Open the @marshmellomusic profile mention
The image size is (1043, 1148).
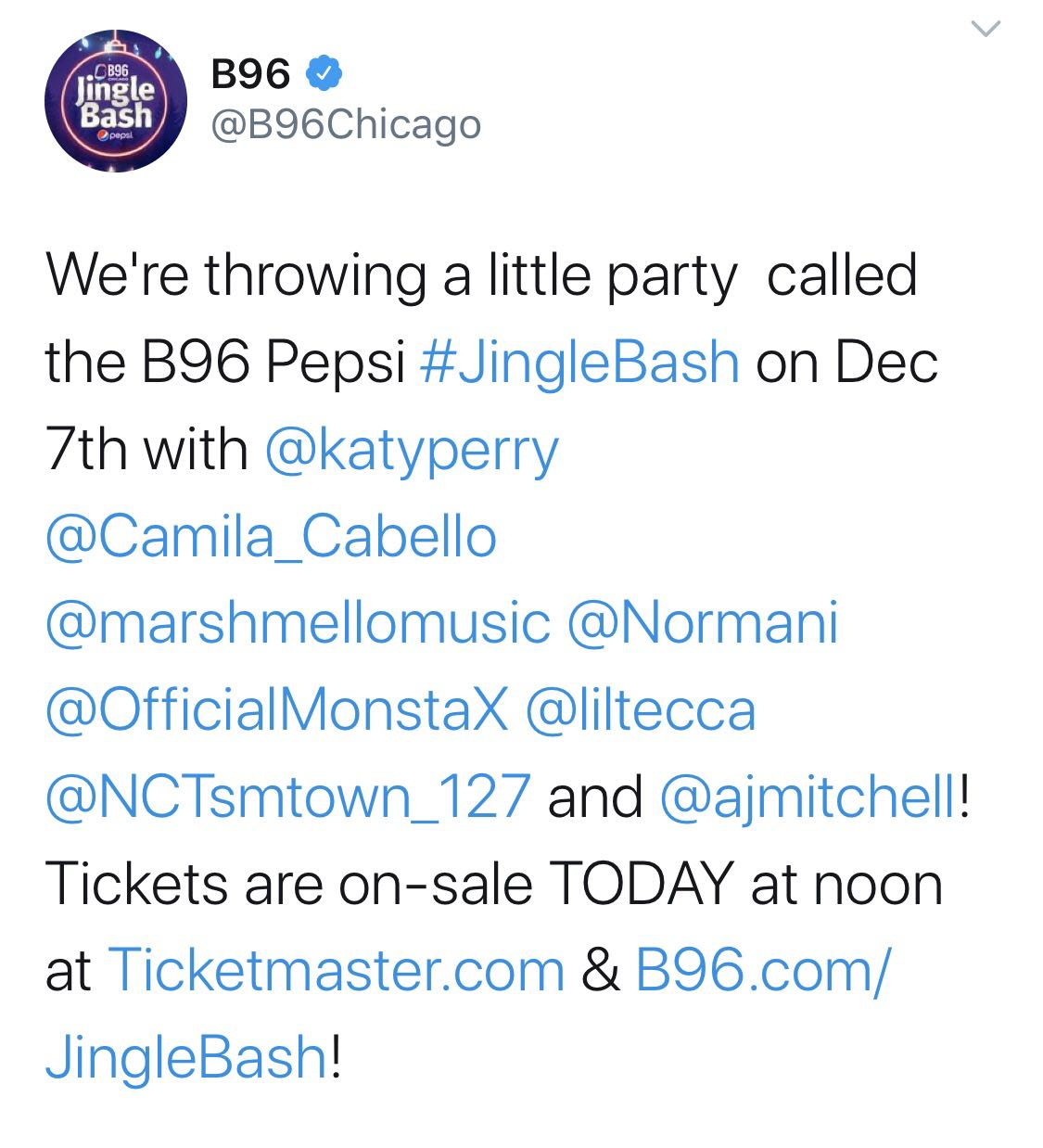pyautogui.click(x=298, y=622)
